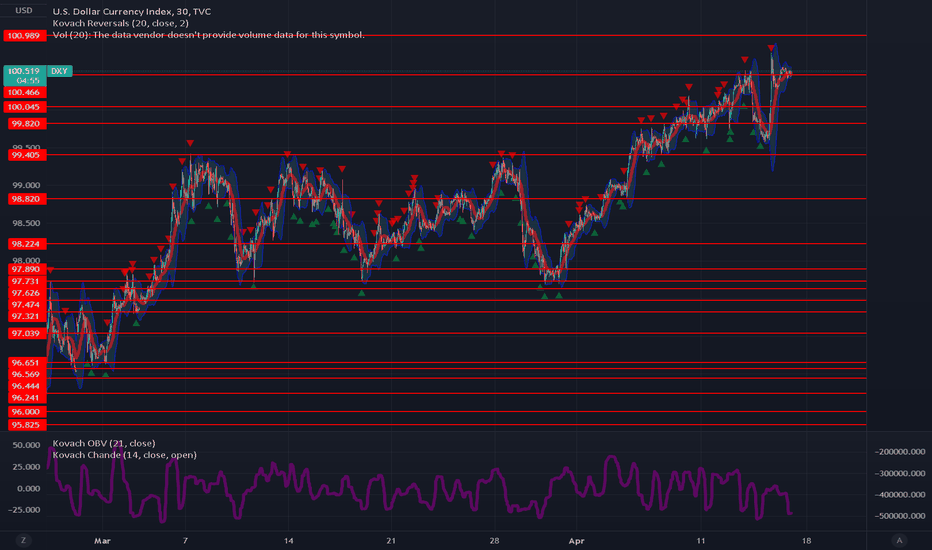Image resolution: width=932 pixels, height=550 pixels.
Task: Click the -200000.000 value on the right scale
Action: pyautogui.click(x=899, y=452)
